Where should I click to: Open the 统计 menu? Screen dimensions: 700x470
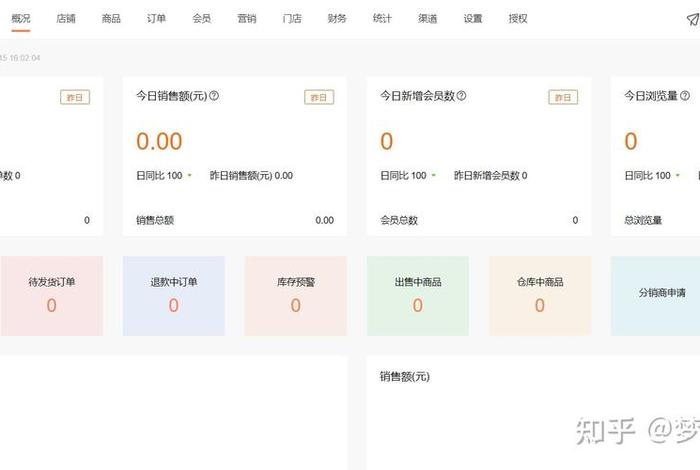point(382,18)
